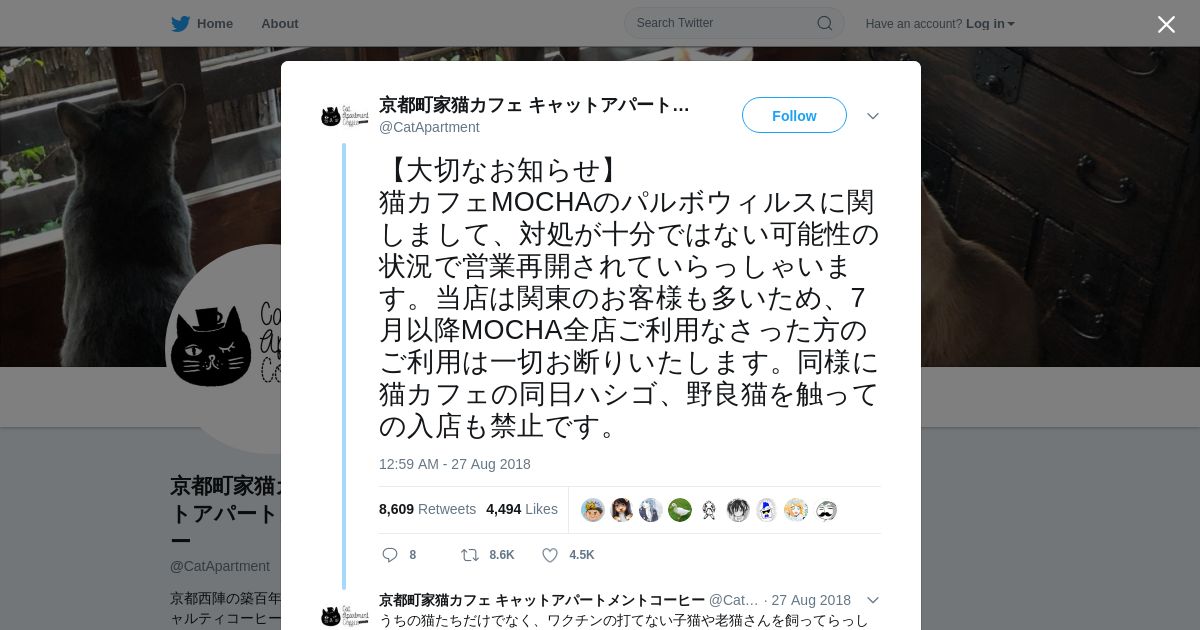The width and height of the screenshot is (1200, 630).
Task: Click the first liker avatar thumbnail
Action: coord(593,510)
